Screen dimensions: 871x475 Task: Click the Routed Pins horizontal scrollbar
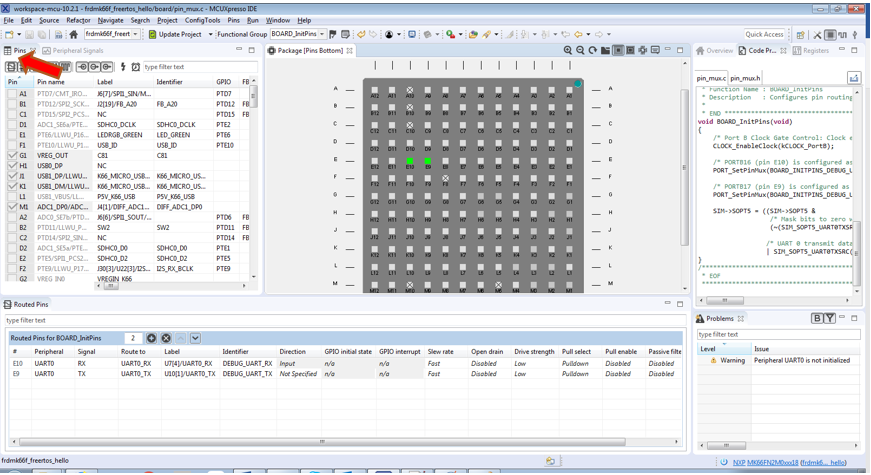[322, 442]
